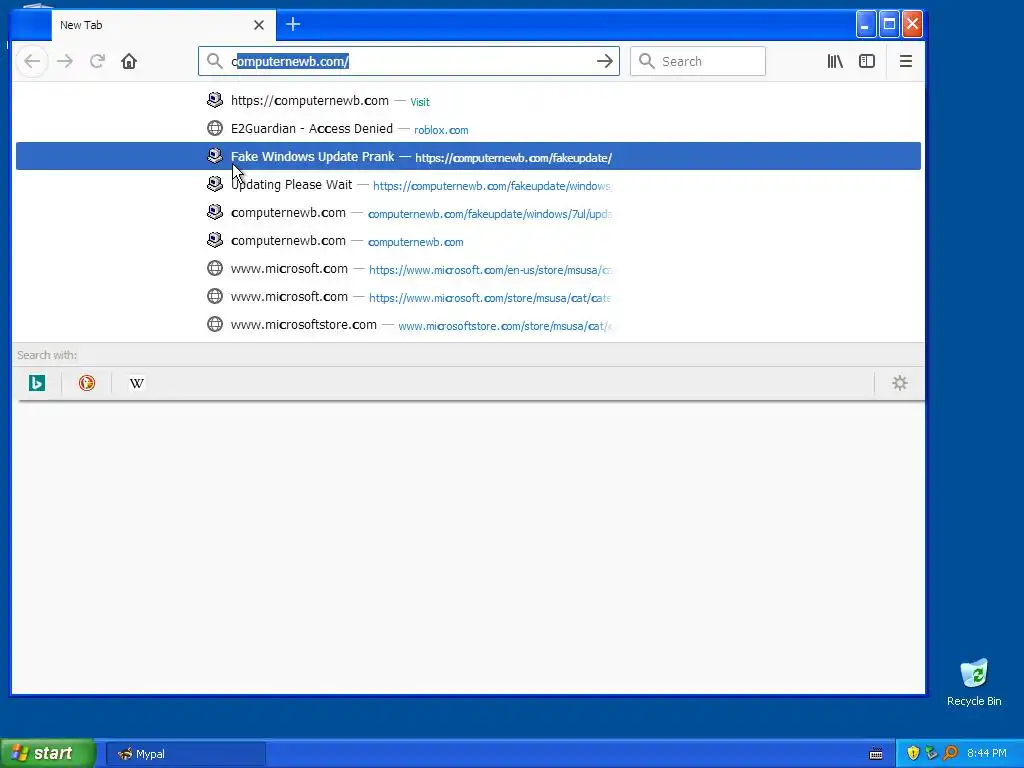Open the Library icon

pyautogui.click(x=835, y=61)
